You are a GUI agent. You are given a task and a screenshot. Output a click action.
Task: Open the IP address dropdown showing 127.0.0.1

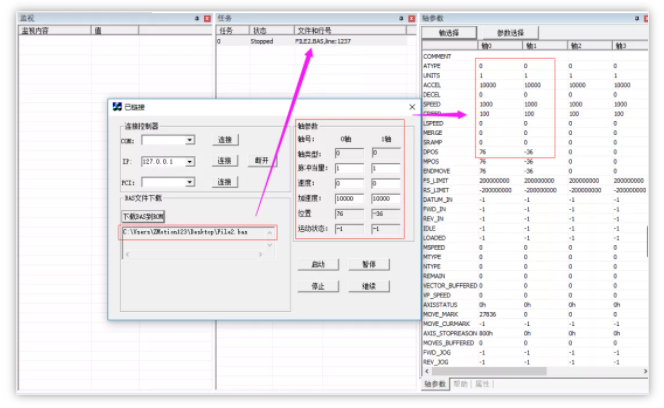(x=190, y=161)
